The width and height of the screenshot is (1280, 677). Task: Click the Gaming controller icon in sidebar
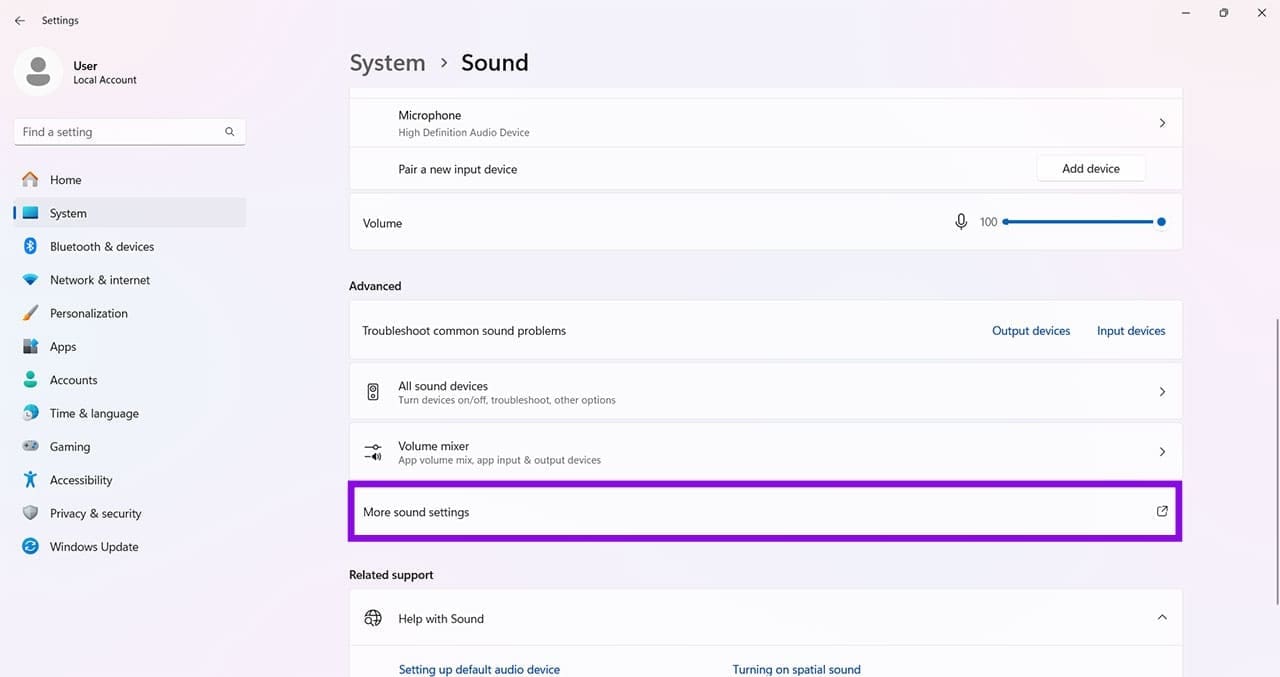tap(30, 446)
